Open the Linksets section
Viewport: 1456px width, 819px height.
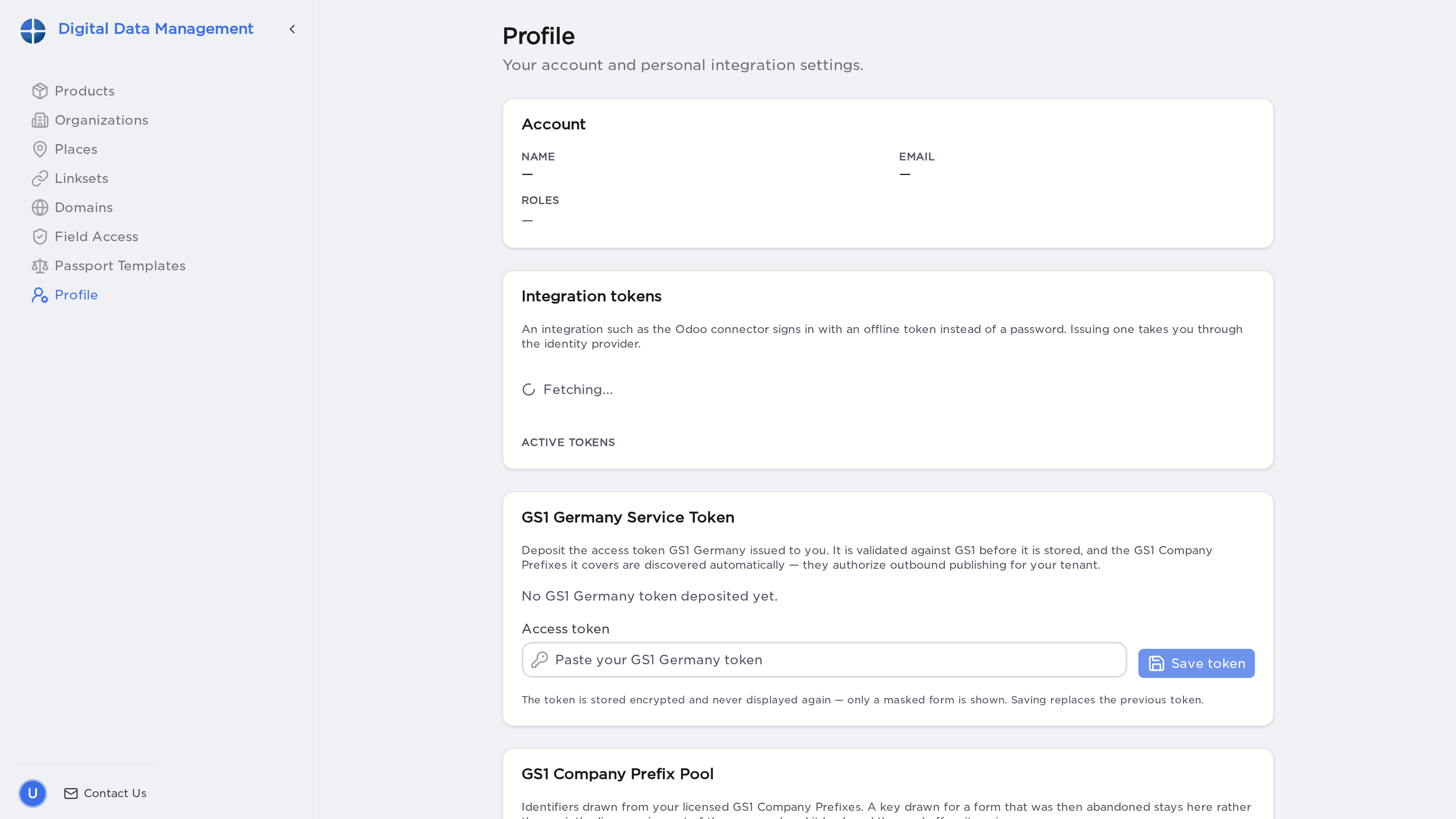click(x=81, y=179)
